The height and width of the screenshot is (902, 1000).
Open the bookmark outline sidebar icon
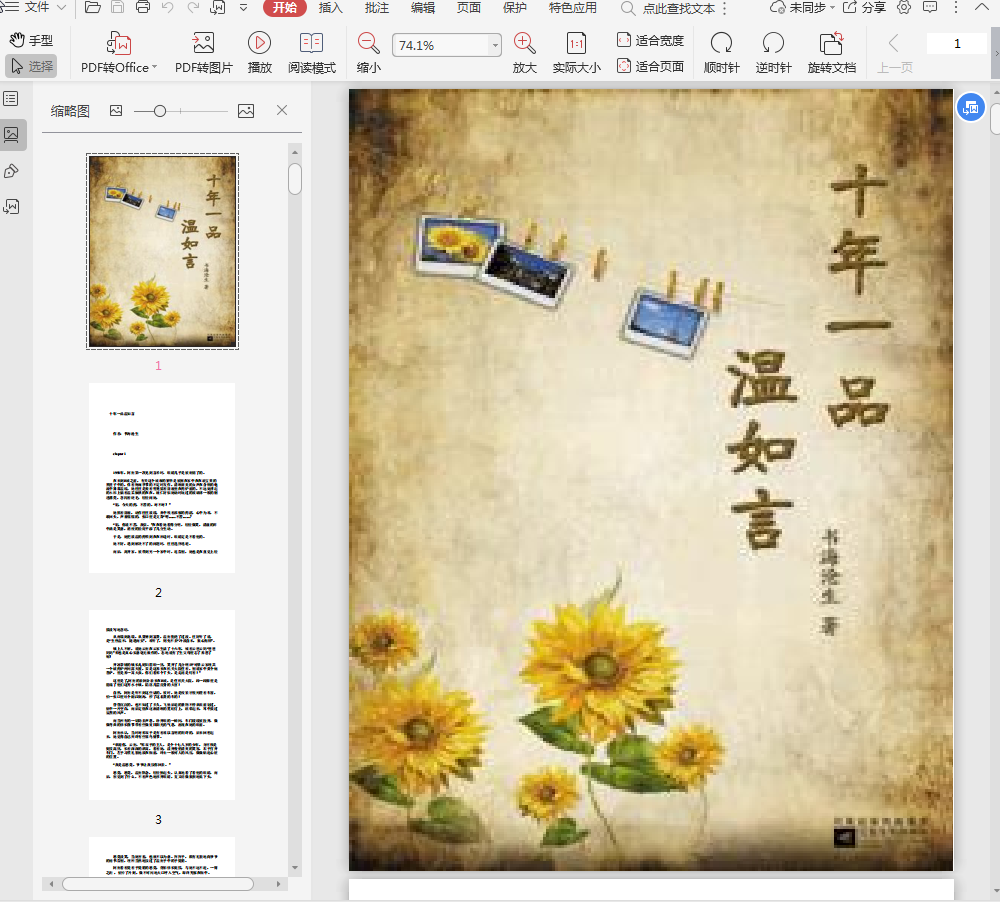click(11, 98)
